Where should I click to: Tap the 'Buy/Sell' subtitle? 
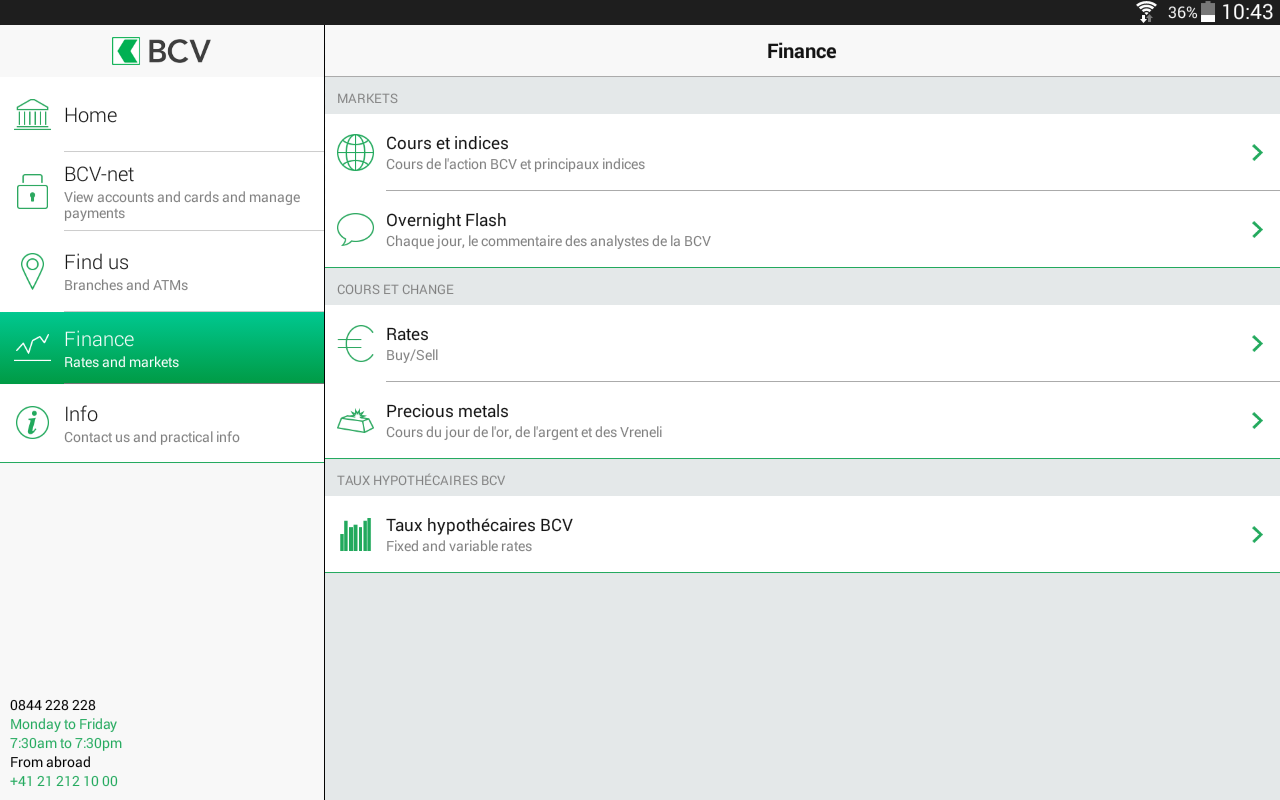(412, 355)
